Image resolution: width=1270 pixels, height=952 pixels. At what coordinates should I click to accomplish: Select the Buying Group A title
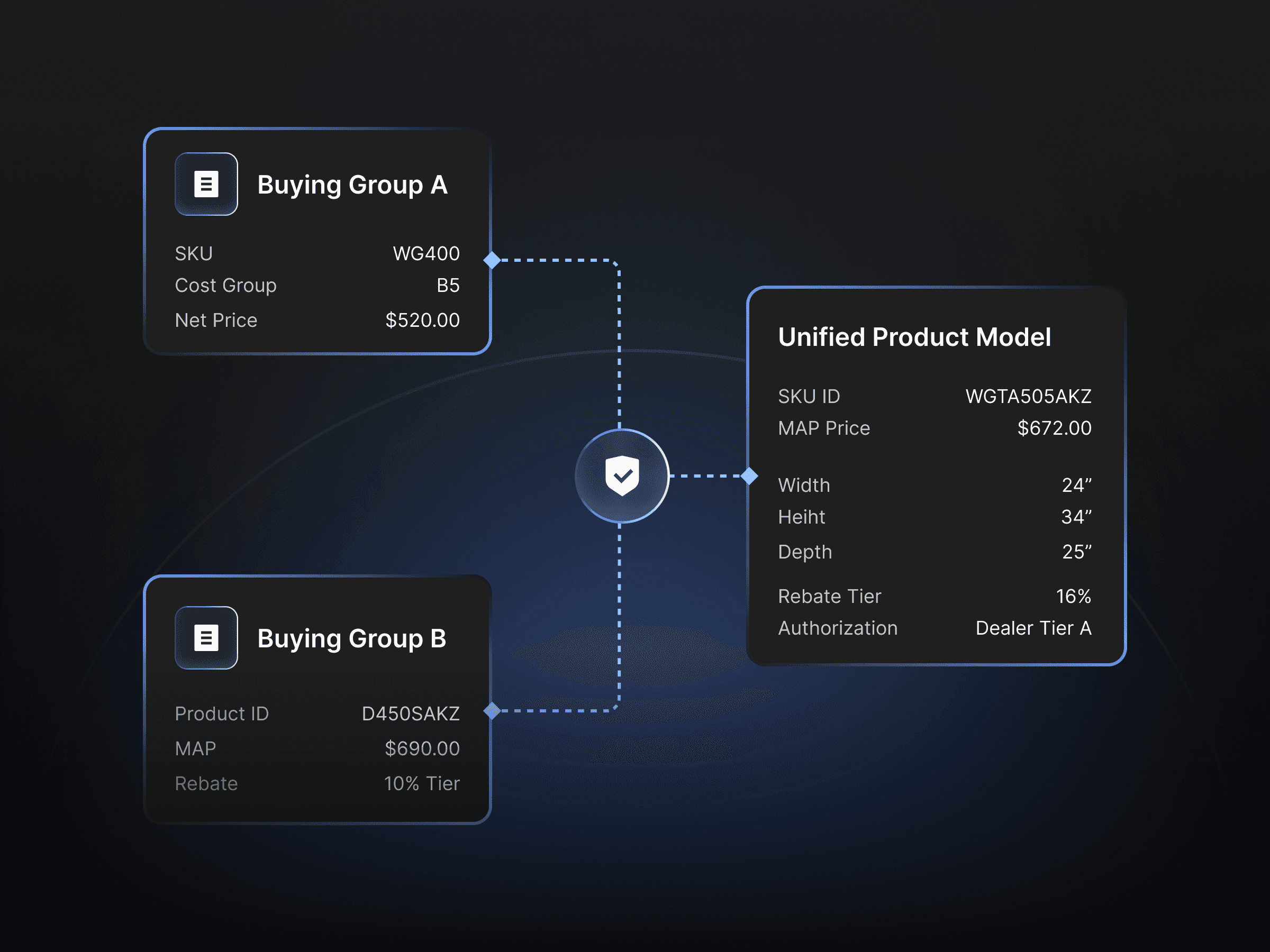[352, 185]
